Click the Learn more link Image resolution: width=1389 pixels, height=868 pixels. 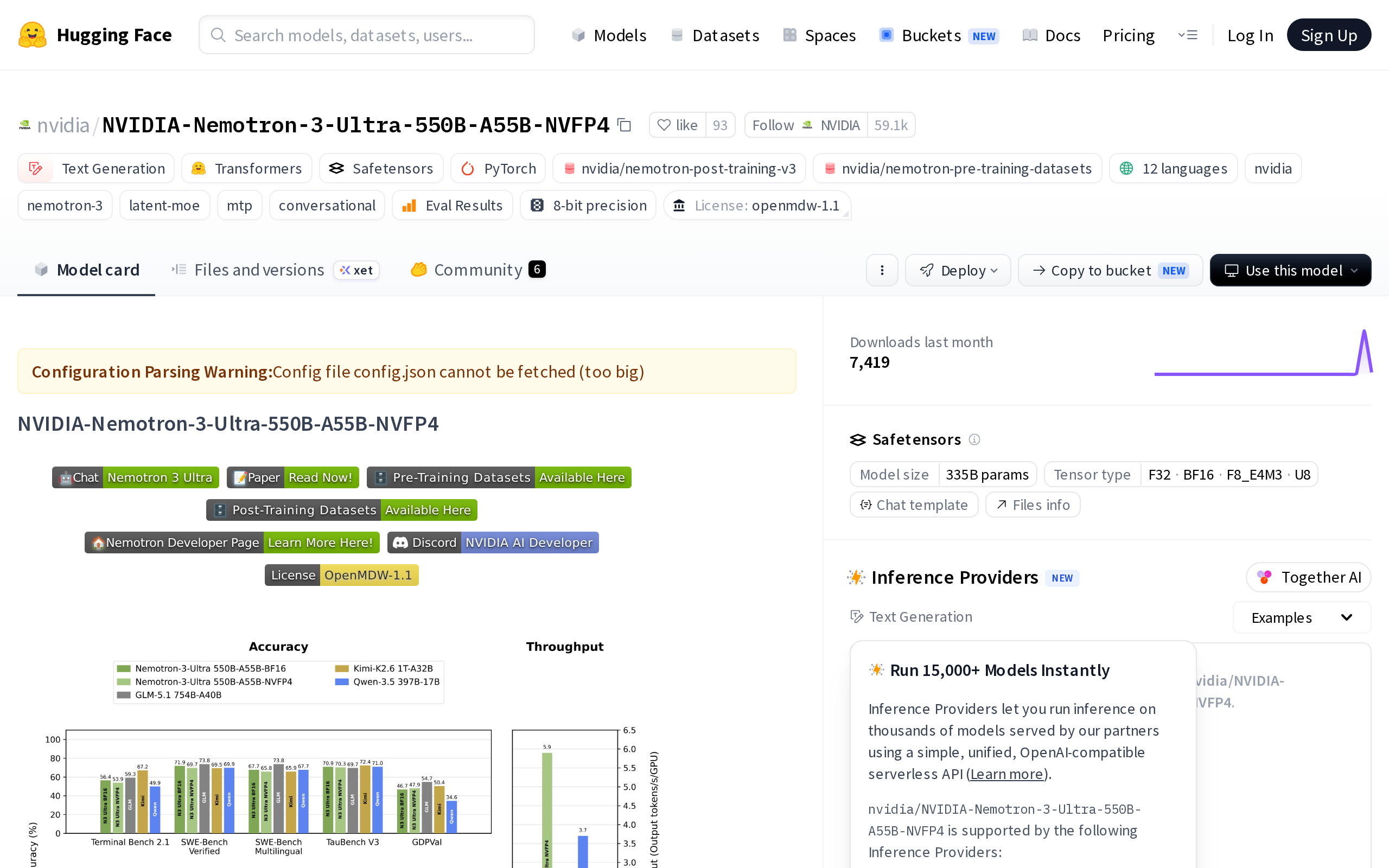pos(1006,775)
